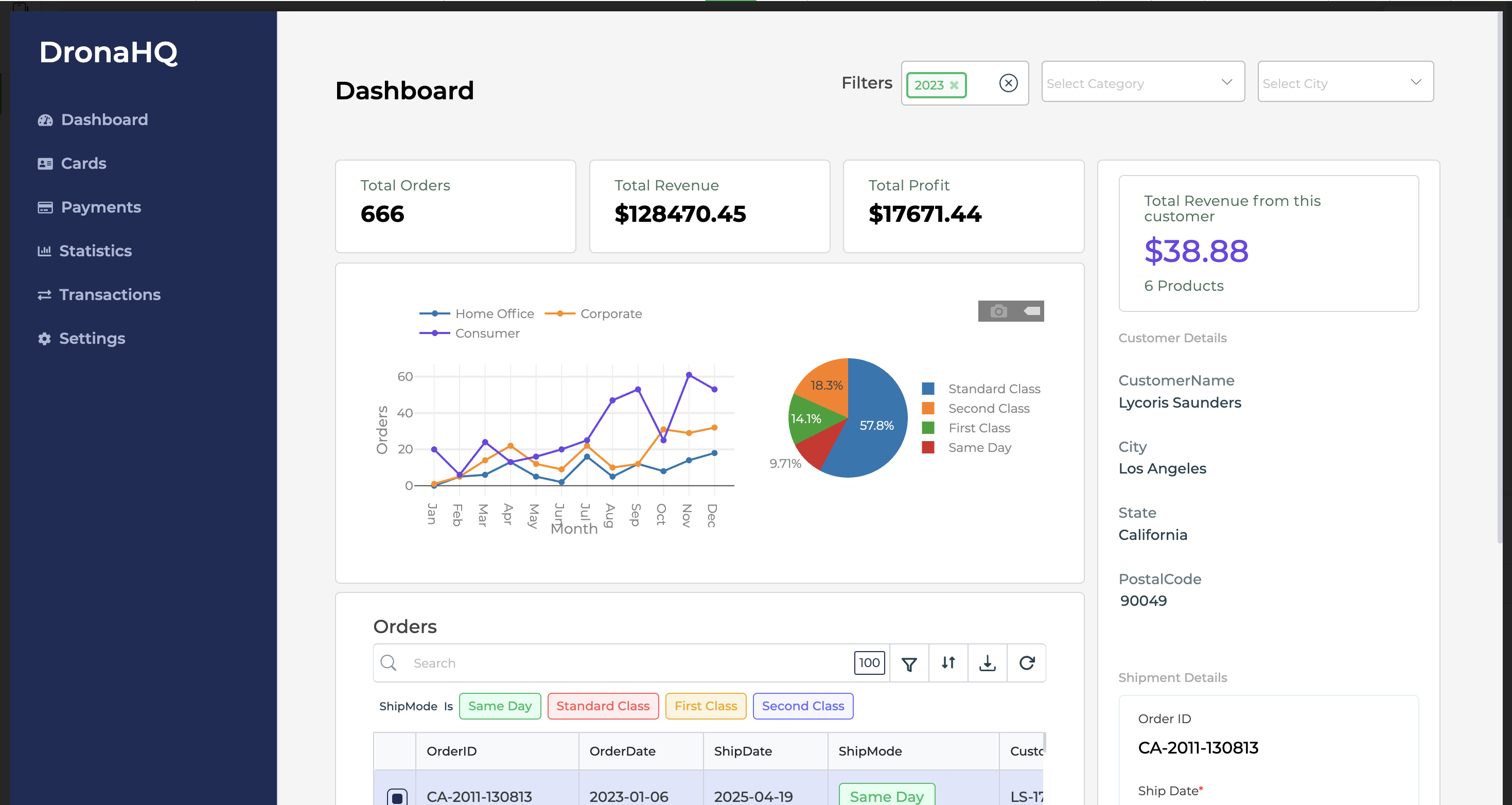
Task: Clear all filters with circled X icon
Action: pyautogui.click(x=1008, y=83)
